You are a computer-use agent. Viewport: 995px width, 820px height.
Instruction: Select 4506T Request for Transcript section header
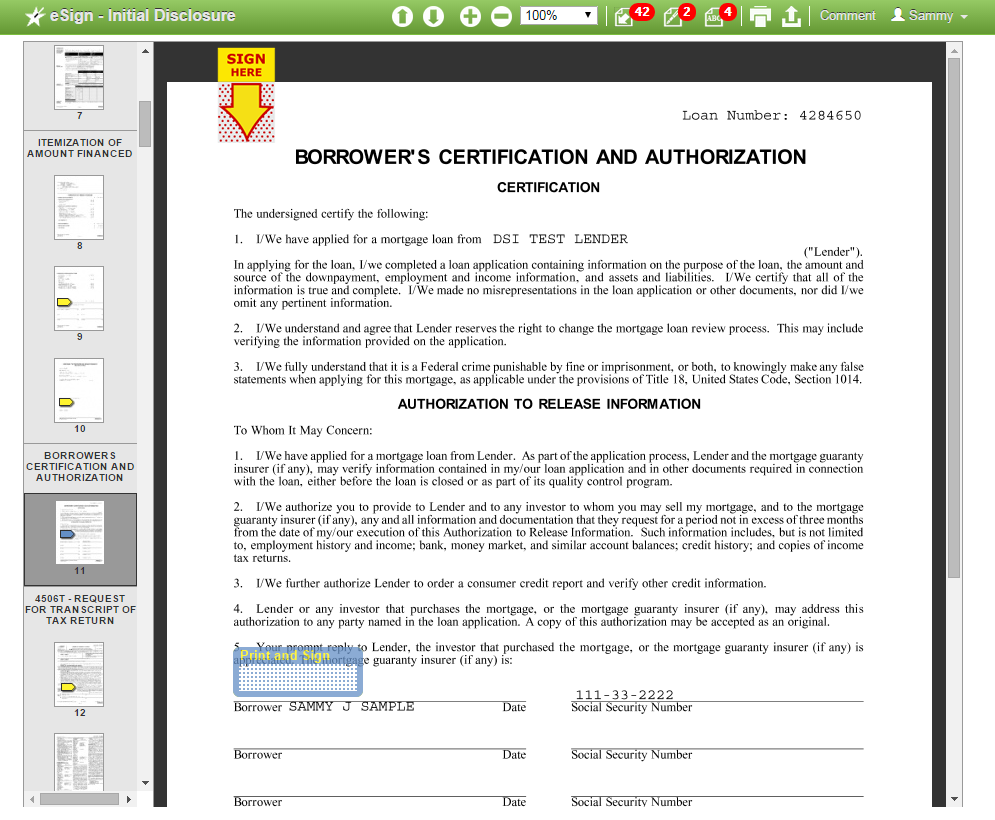[80, 609]
